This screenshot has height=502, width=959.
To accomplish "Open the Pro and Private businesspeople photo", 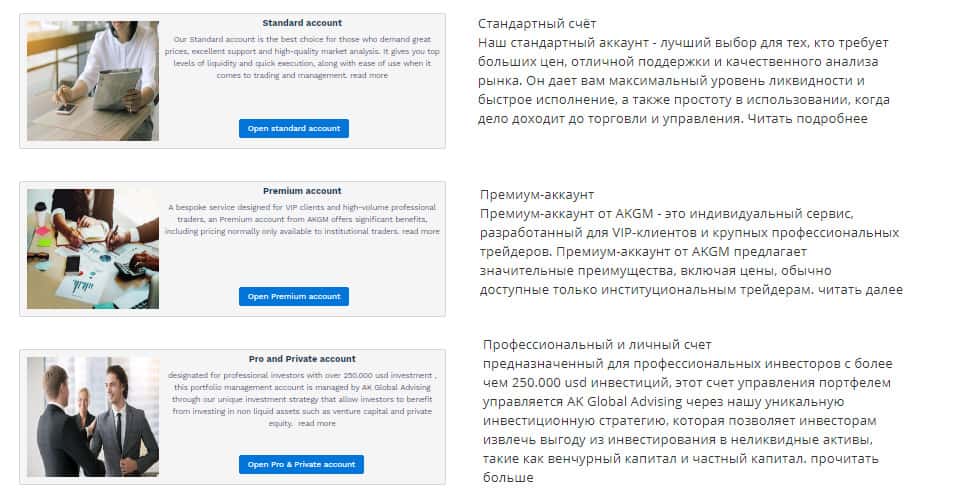I will (x=92, y=416).
